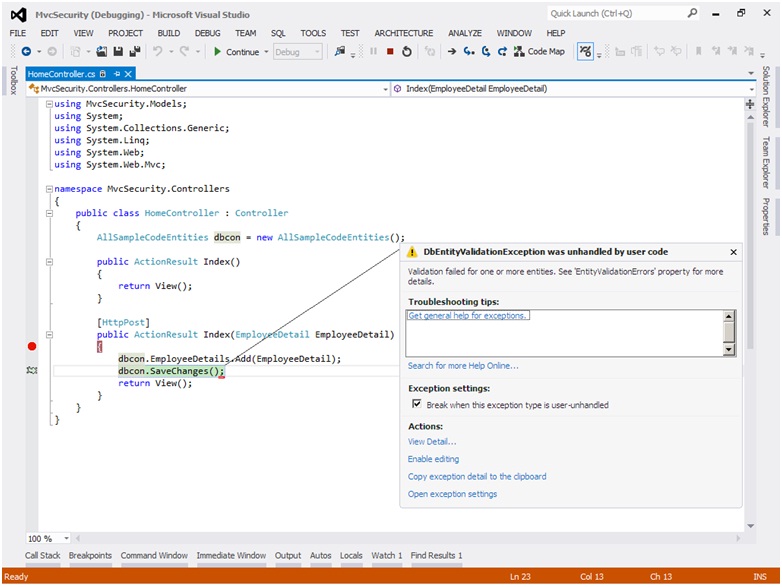Image resolution: width=782 pixels, height=587 pixels.
Task: Open the Solution Explorer side tab
Action: (766, 96)
